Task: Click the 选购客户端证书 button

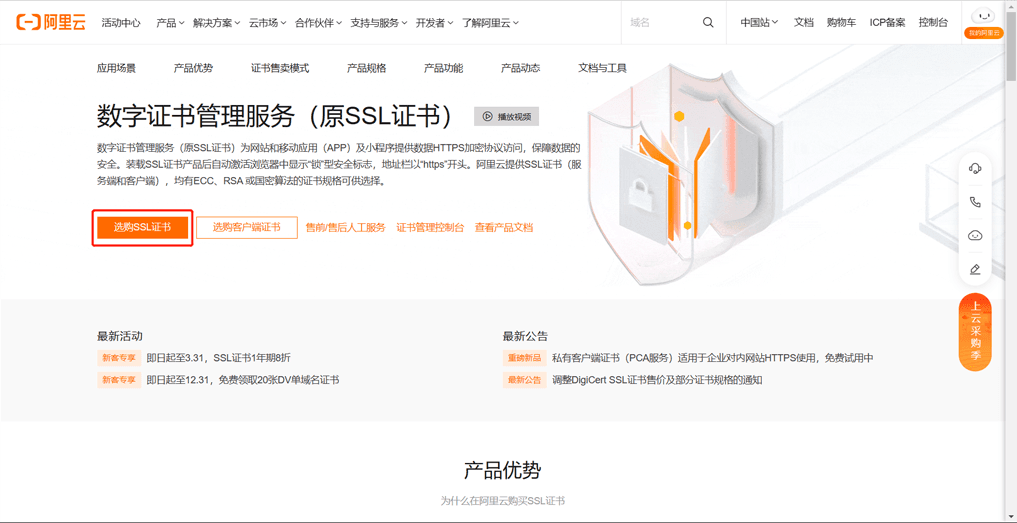Action: [247, 228]
